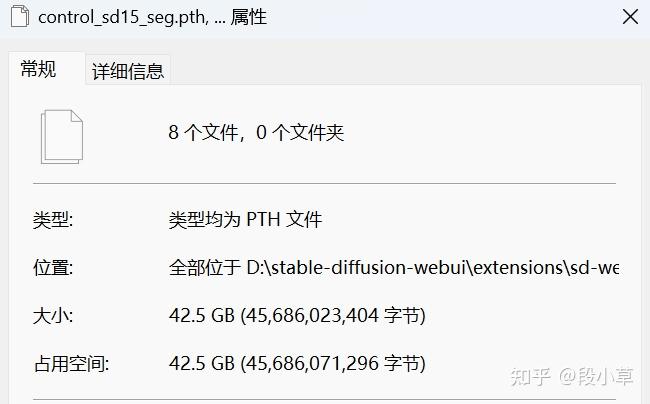
Task: Select the 常规 tab
Action: (39, 69)
